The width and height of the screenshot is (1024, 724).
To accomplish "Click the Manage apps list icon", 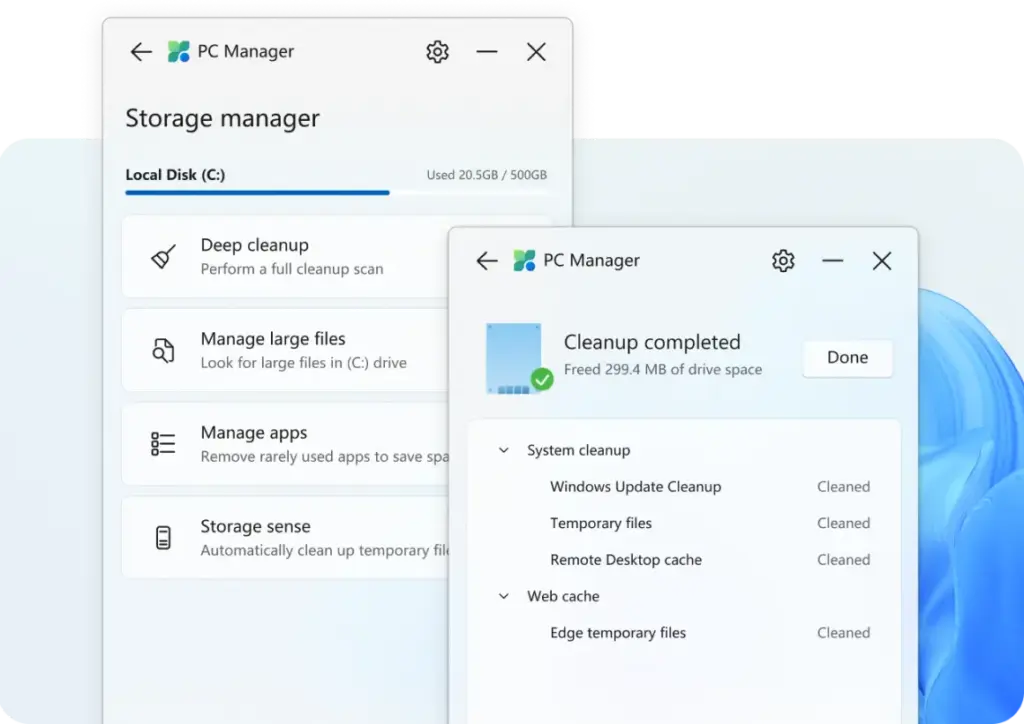I will (x=162, y=444).
